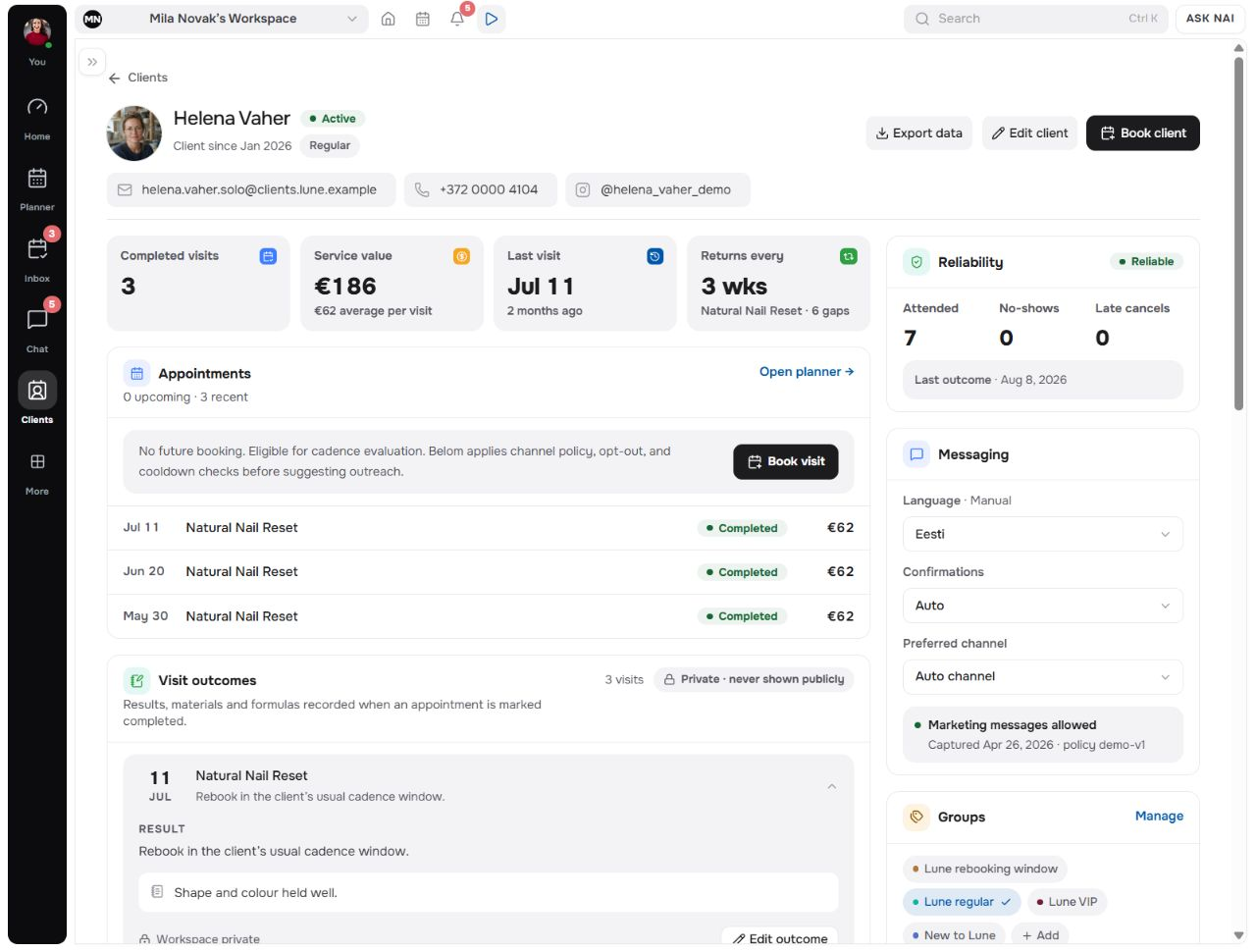Toggle the New to Lune group chip
Viewport: 1256px width, 952px height.
click(954, 934)
